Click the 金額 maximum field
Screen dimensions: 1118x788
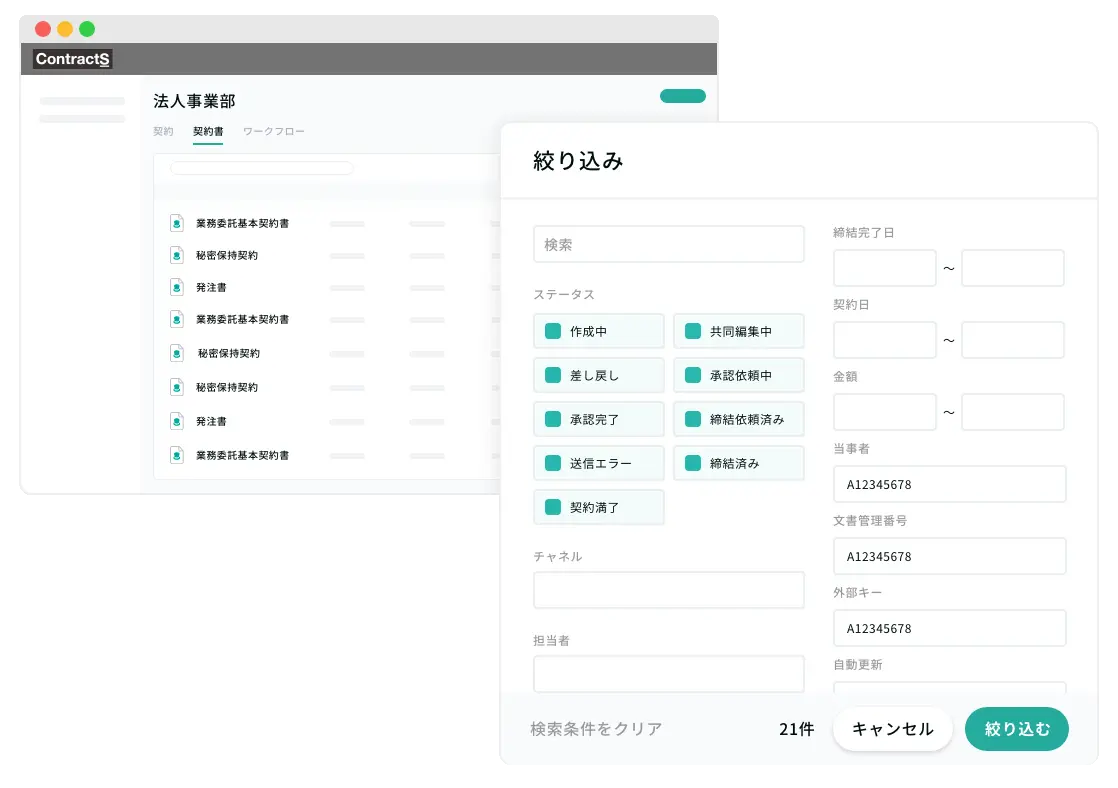(x=1012, y=412)
